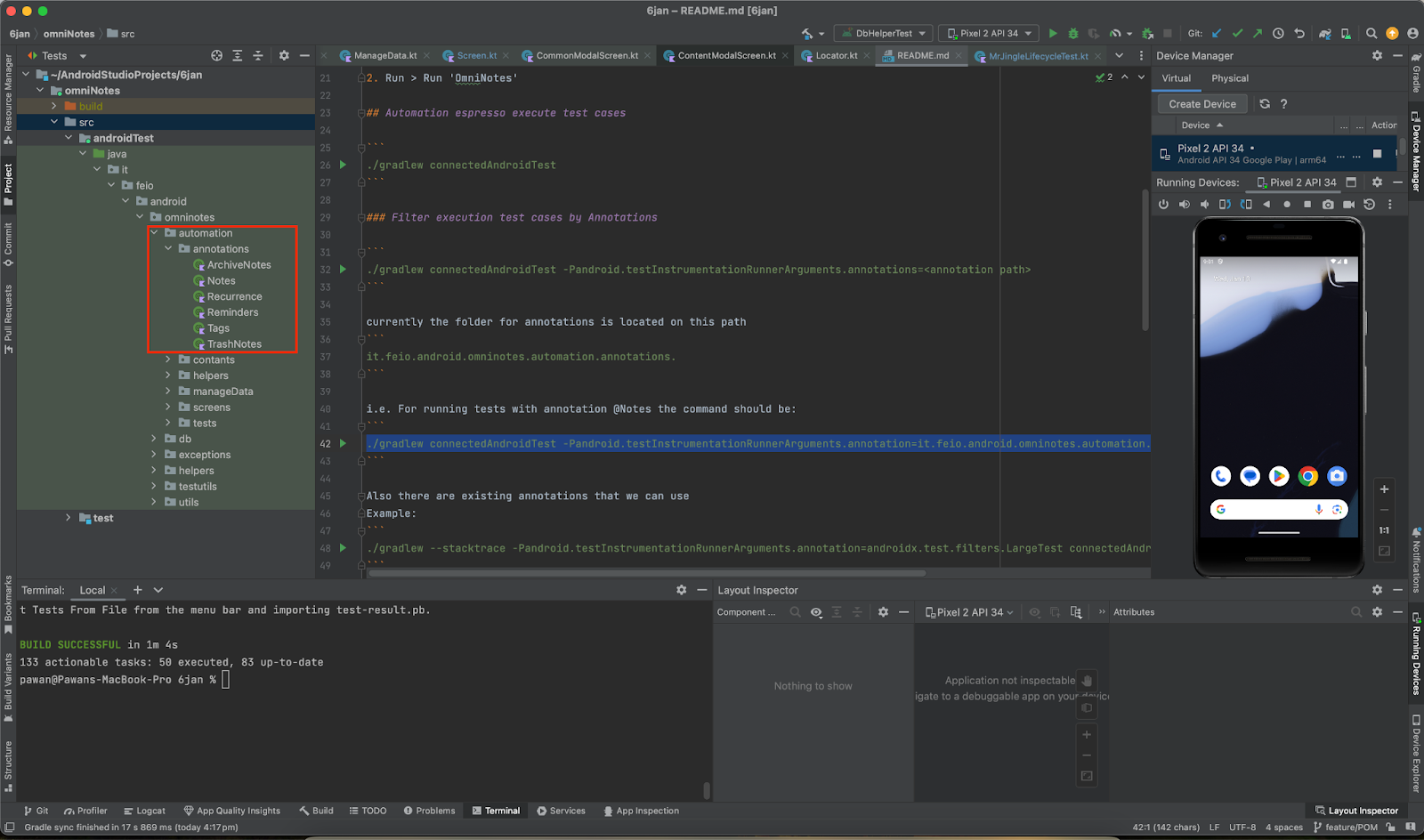Expand the contants folder
This screenshot has width=1424, height=840.
[x=168, y=359]
